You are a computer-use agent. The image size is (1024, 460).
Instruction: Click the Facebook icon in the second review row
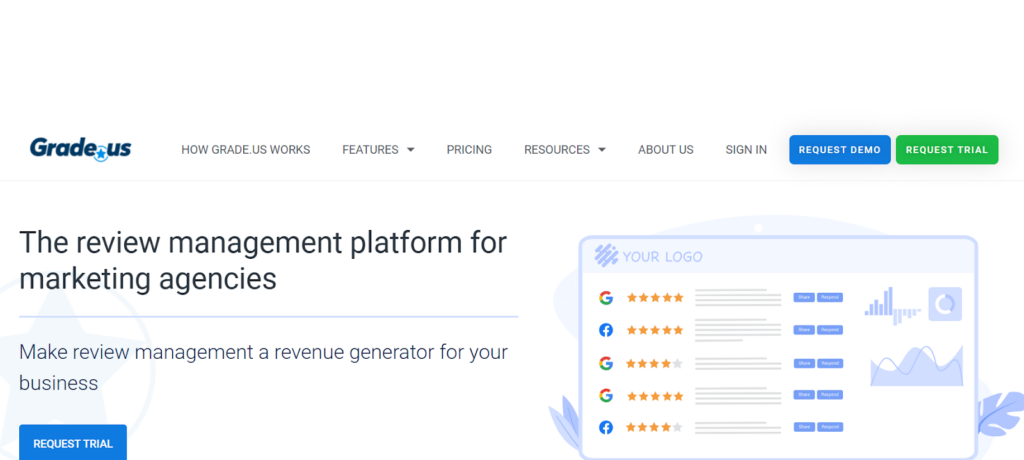click(x=606, y=330)
